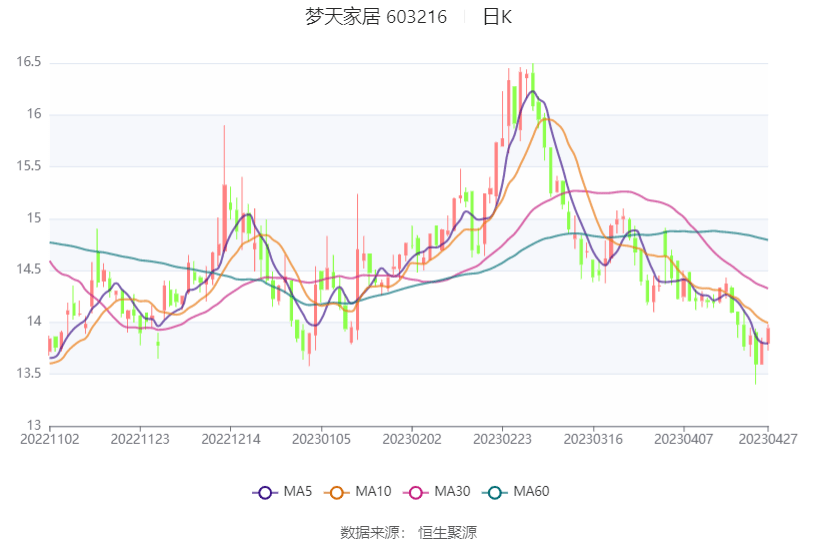Toggle the MA5 legend series

point(282,491)
